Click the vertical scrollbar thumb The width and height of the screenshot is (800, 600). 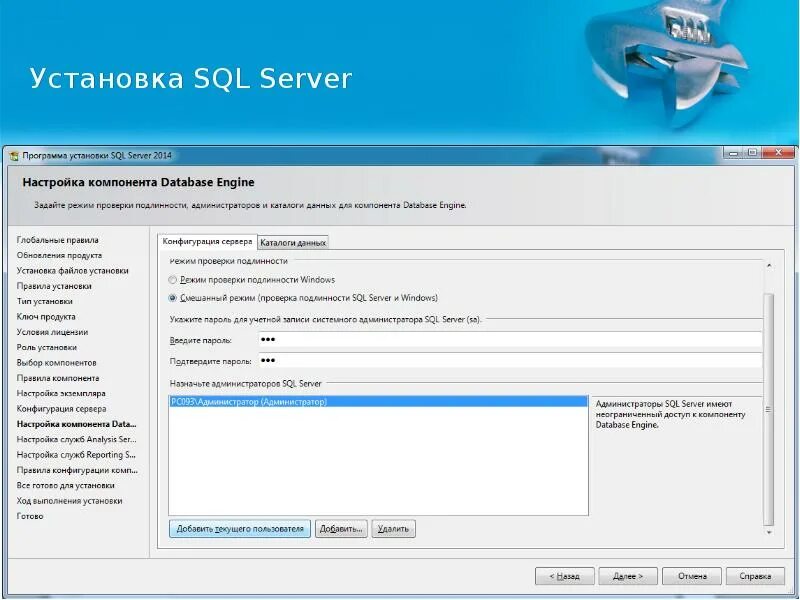pos(769,409)
